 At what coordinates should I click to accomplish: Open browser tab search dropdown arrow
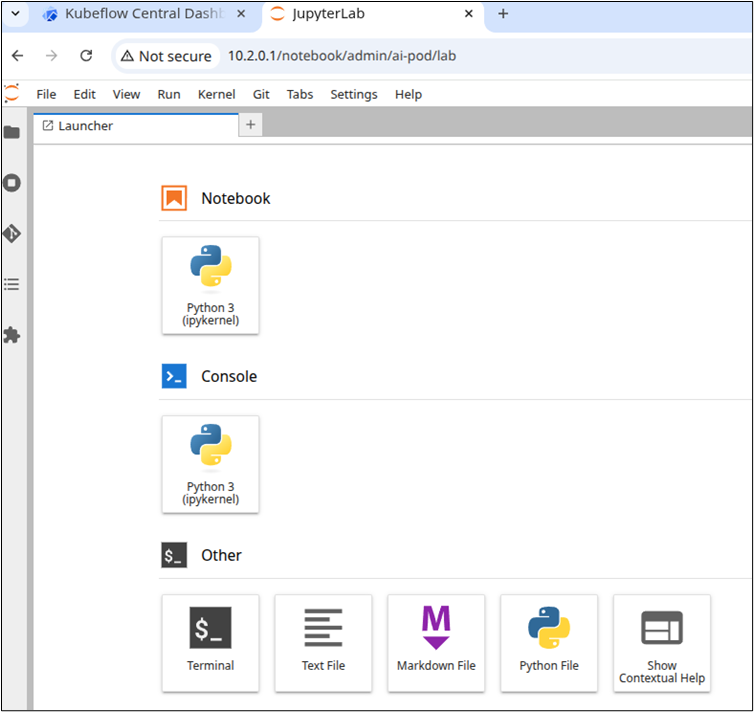15,13
